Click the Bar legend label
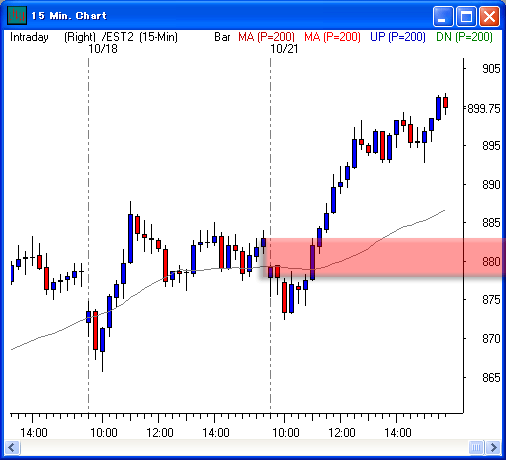The image size is (506, 460). [222, 37]
